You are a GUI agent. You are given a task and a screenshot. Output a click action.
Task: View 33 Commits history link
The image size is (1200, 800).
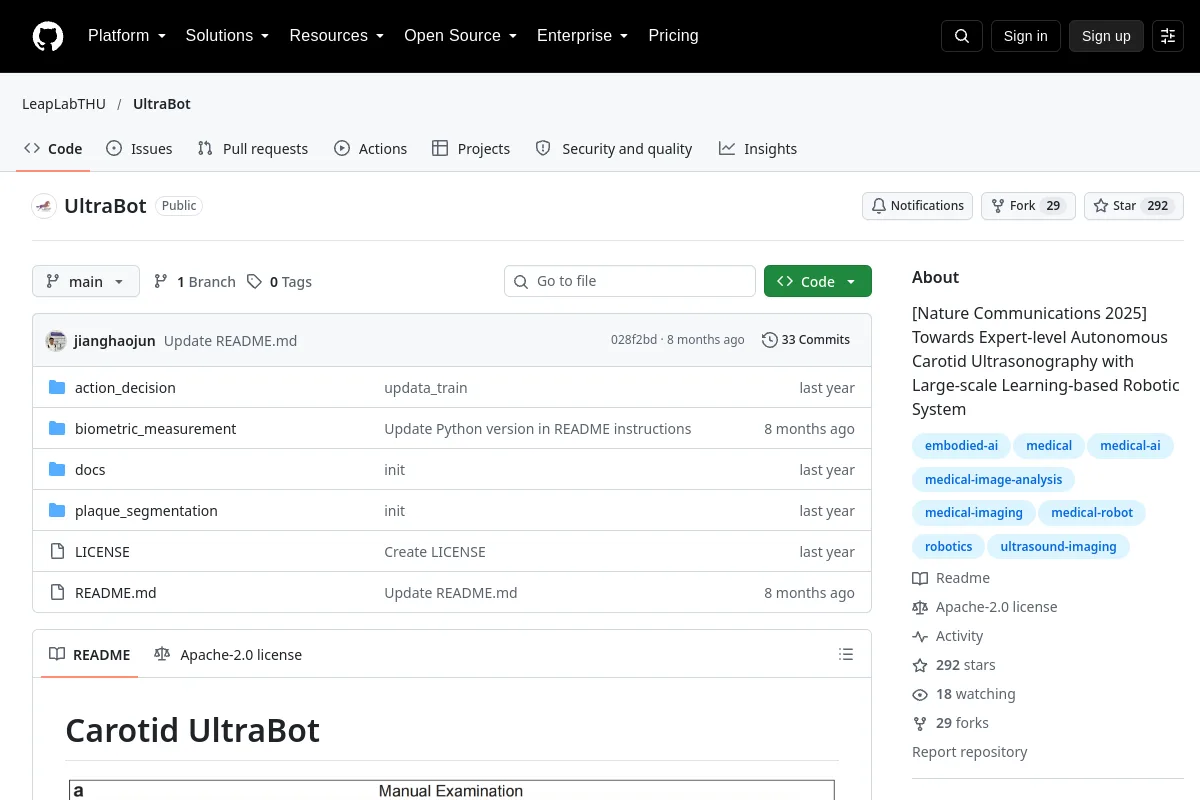(806, 340)
